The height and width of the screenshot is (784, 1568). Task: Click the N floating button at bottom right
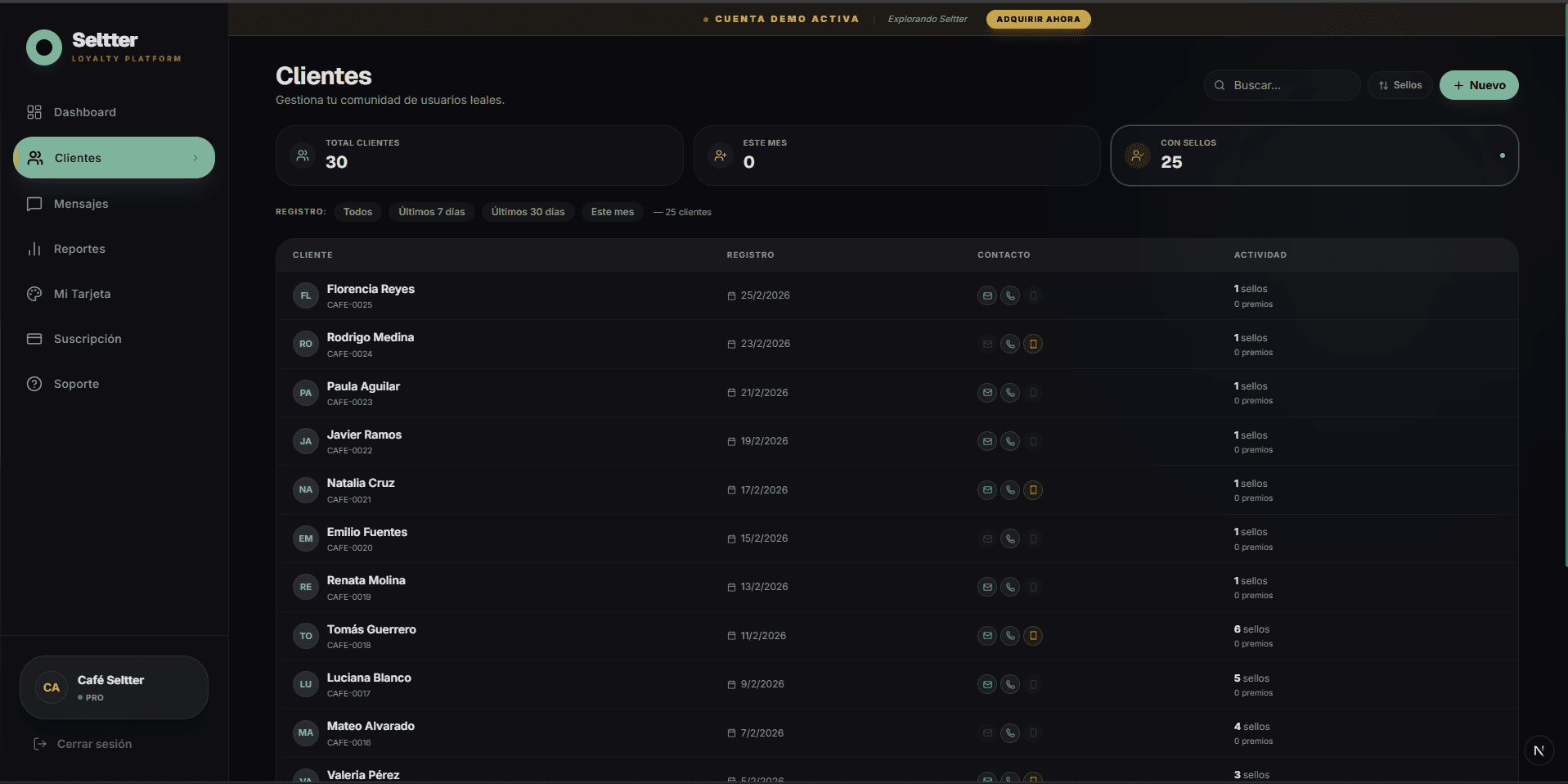(x=1539, y=750)
